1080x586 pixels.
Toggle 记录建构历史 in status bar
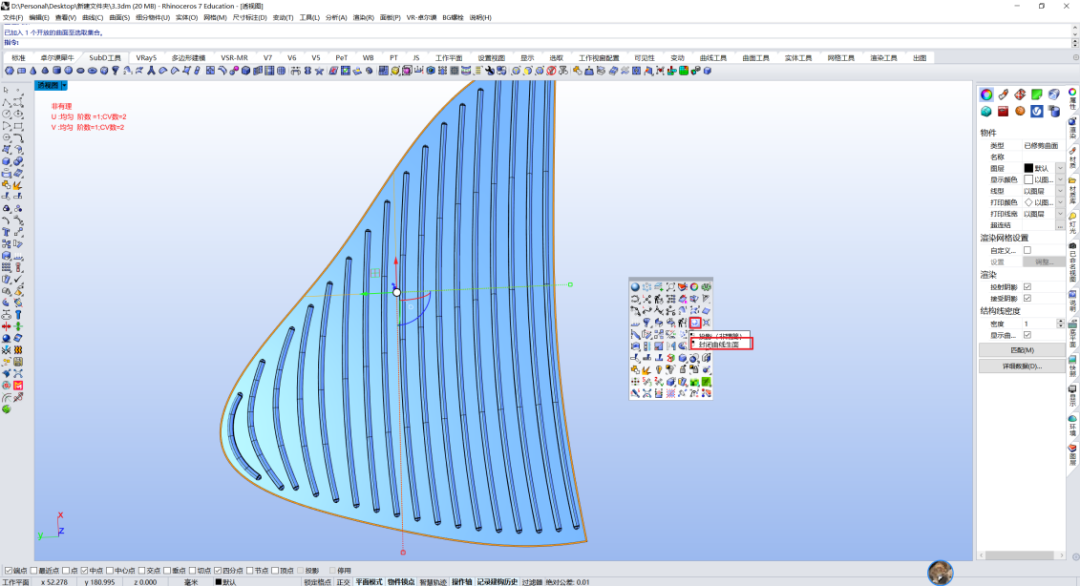(496, 582)
